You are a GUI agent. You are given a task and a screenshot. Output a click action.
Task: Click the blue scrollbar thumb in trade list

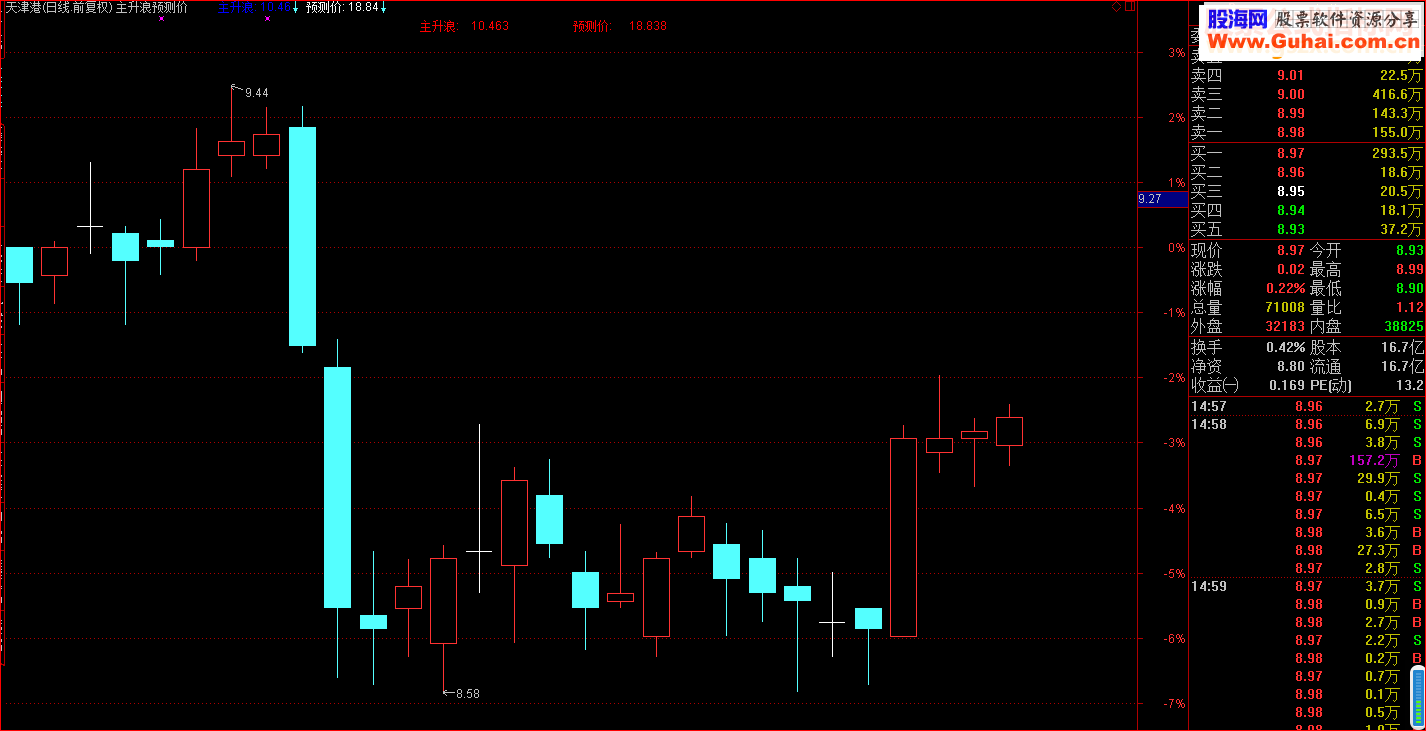click(x=1417, y=697)
